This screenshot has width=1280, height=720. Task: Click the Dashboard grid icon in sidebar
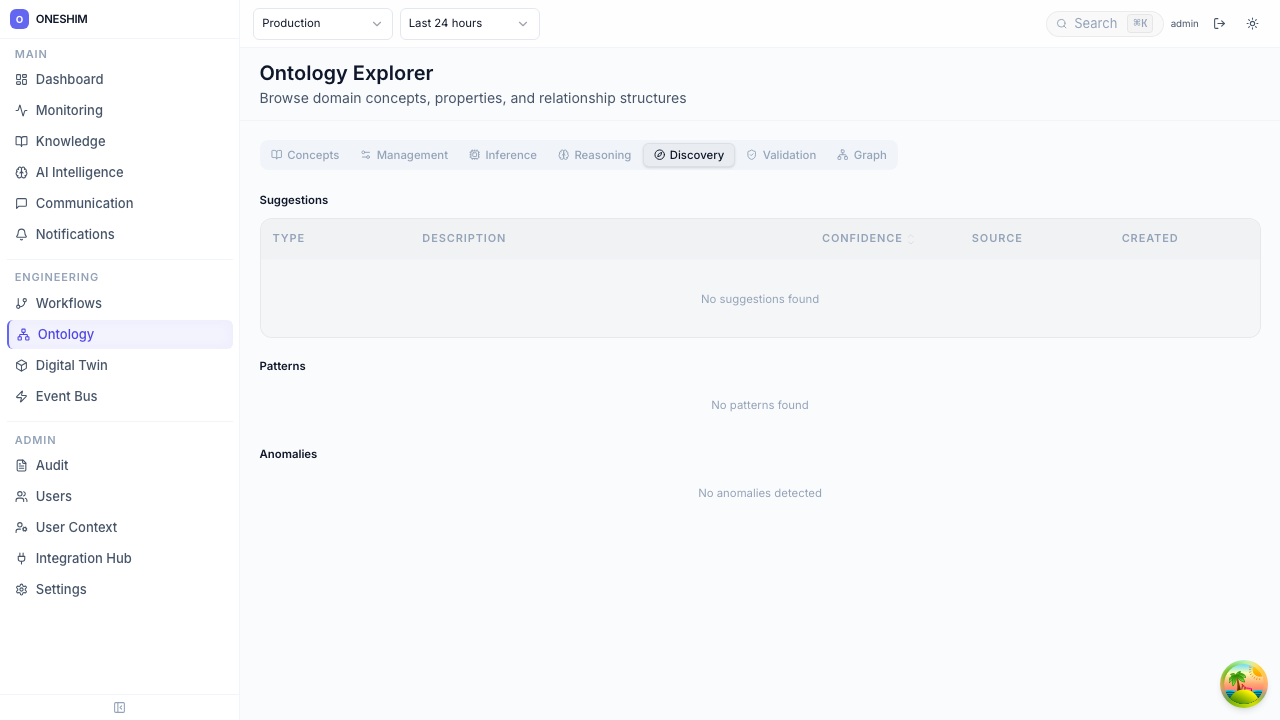coord(22,80)
